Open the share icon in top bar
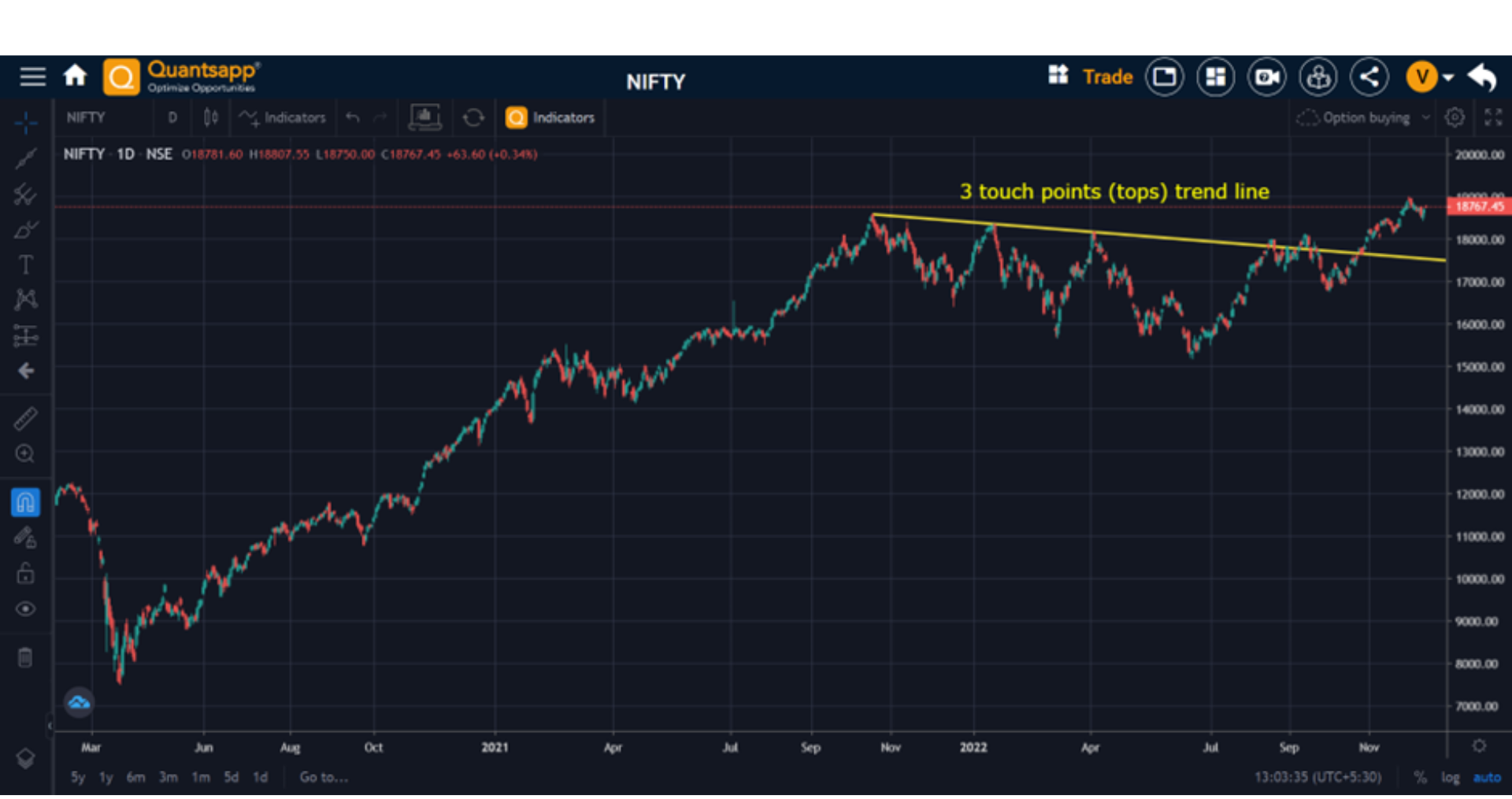The height and width of the screenshot is (799, 1512). 1369,76
